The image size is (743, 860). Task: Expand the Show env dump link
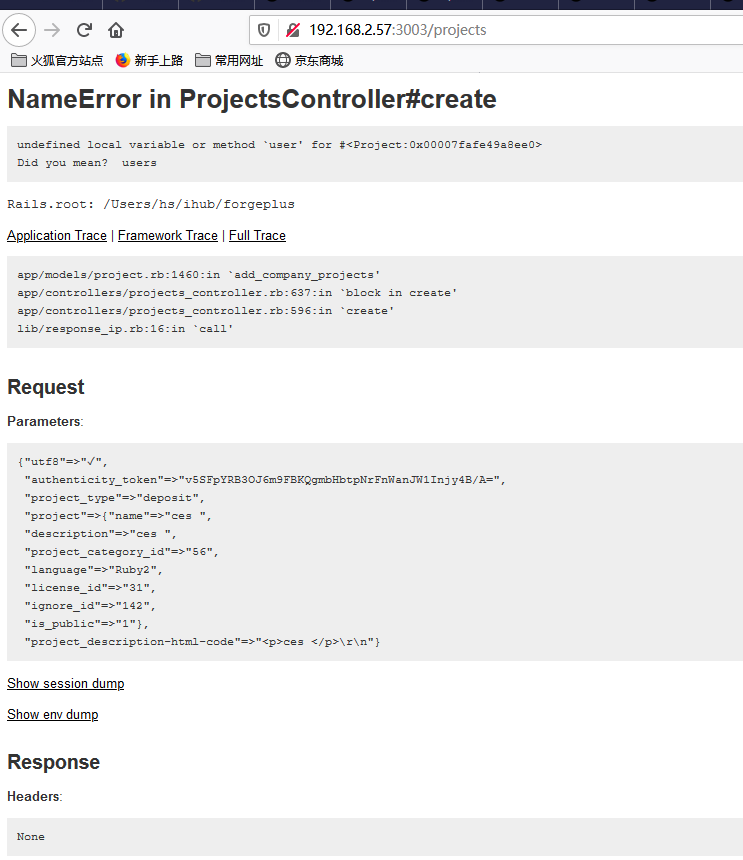(x=53, y=715)
